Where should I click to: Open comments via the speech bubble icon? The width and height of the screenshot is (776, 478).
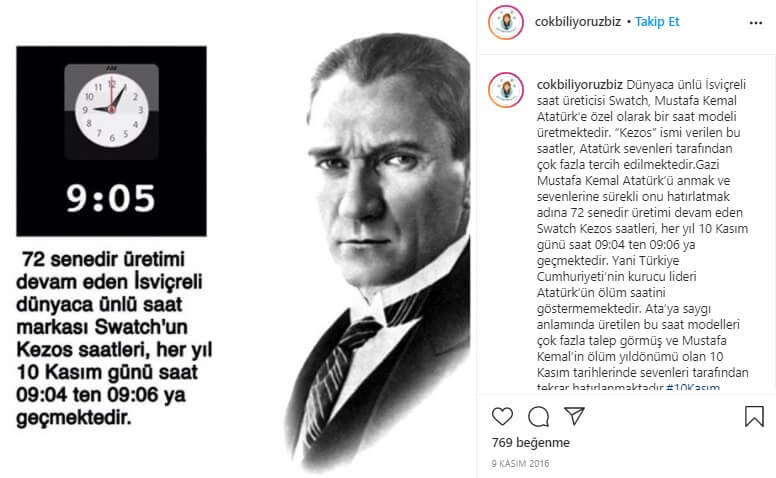coord(538,417)
